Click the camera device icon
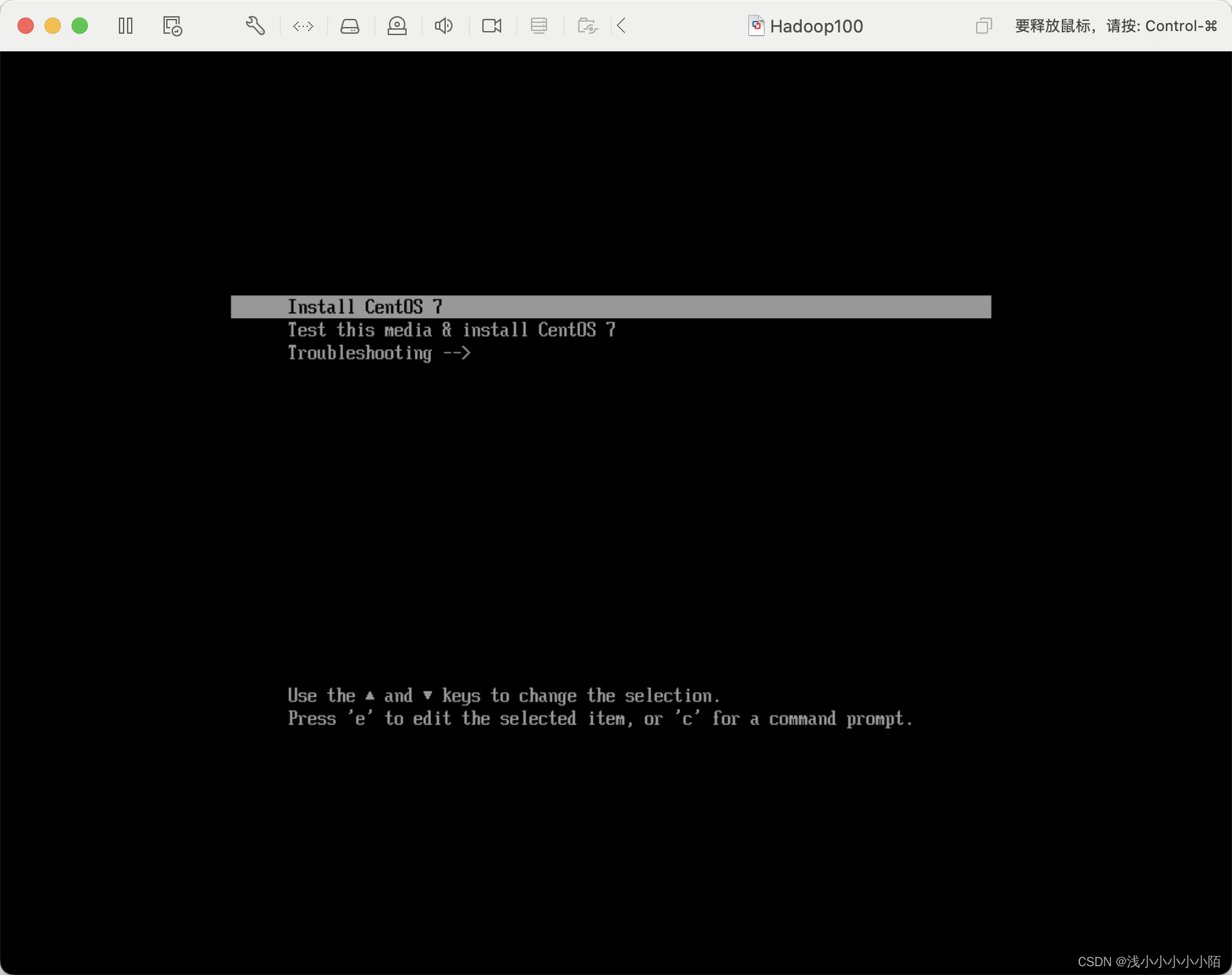This screenshot has width=1232, height=975. pos(492,26)
